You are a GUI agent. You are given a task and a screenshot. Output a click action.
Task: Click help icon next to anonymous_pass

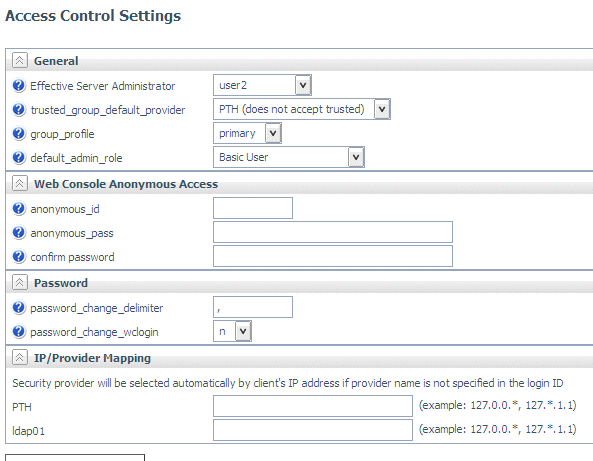point(19,233)
